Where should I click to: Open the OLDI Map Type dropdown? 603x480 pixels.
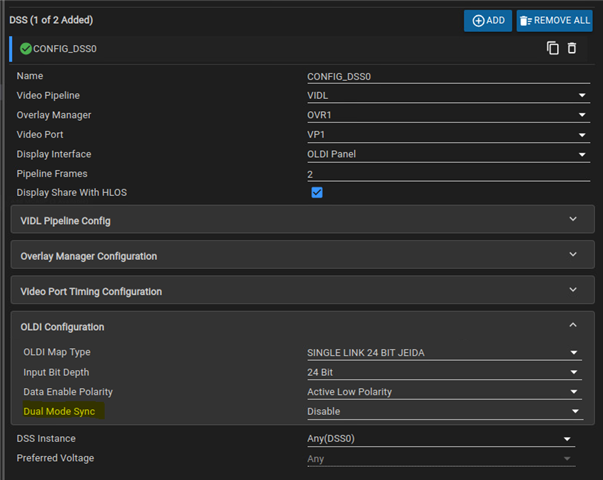click(x=444, y=353)
